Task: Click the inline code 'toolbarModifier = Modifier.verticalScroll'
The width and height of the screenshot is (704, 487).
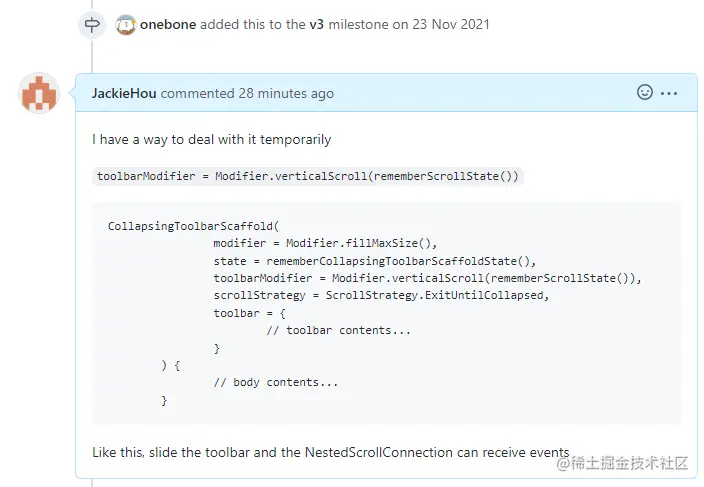Action: pos(308,176)
